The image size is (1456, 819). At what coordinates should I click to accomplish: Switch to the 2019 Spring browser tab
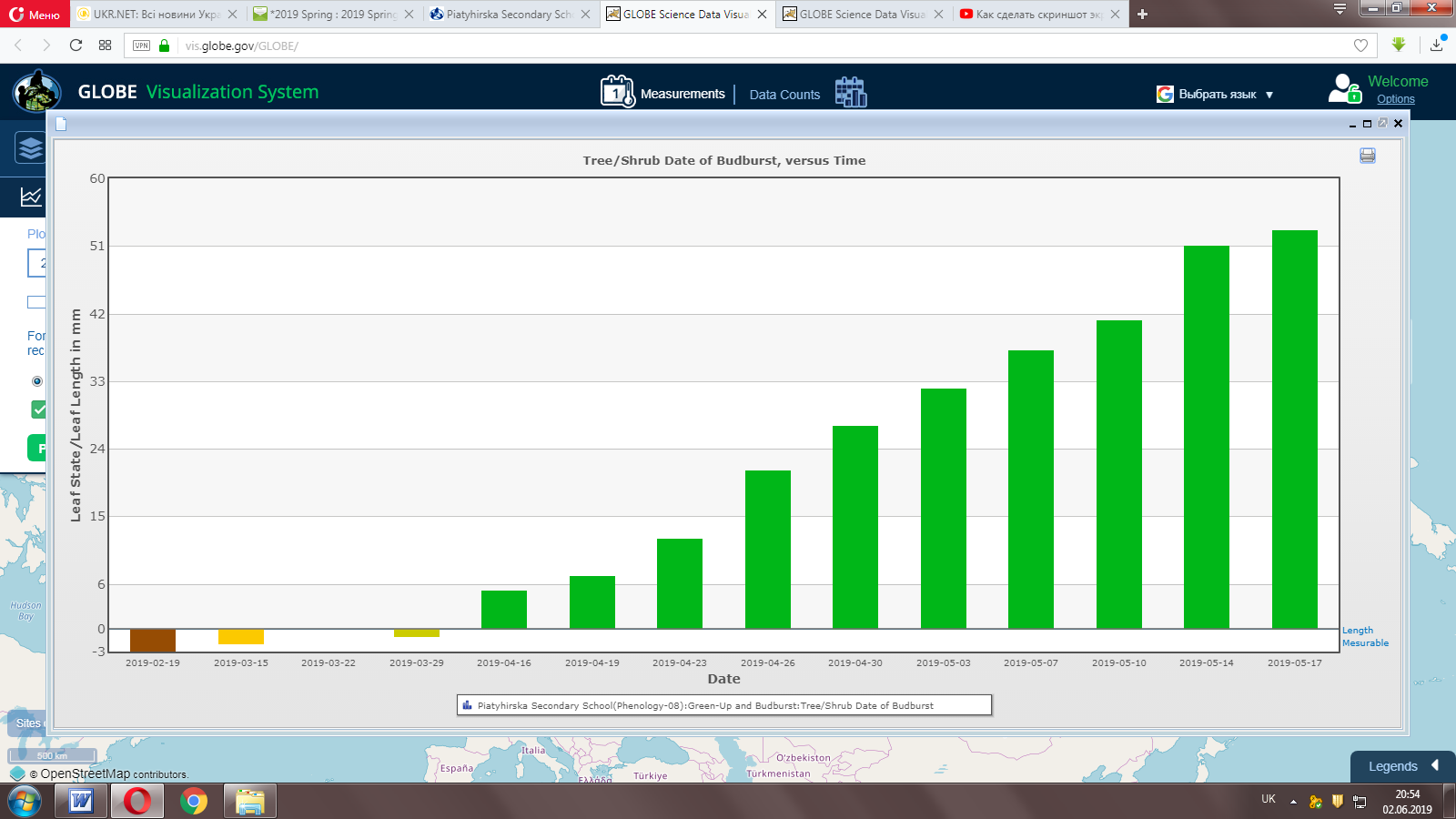331,15
